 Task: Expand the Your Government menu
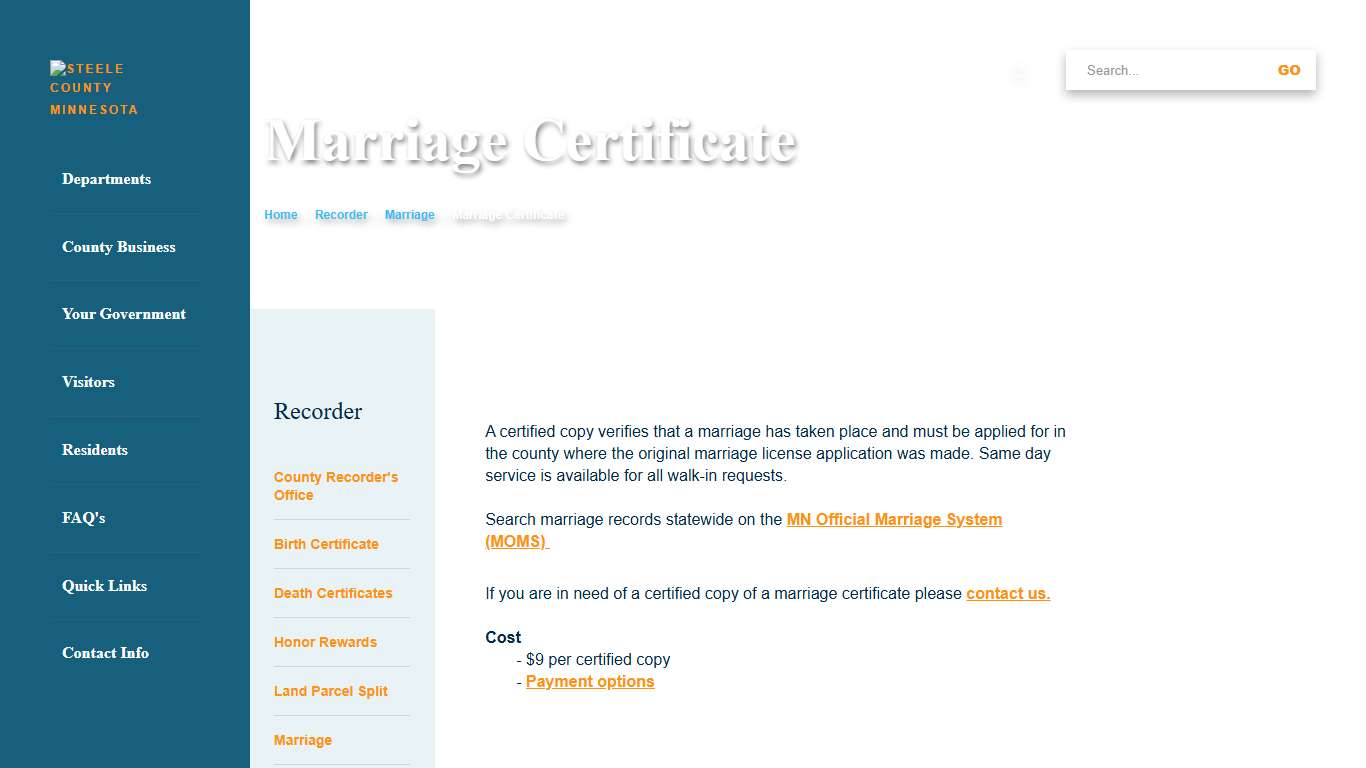click(x=124, y=314)
